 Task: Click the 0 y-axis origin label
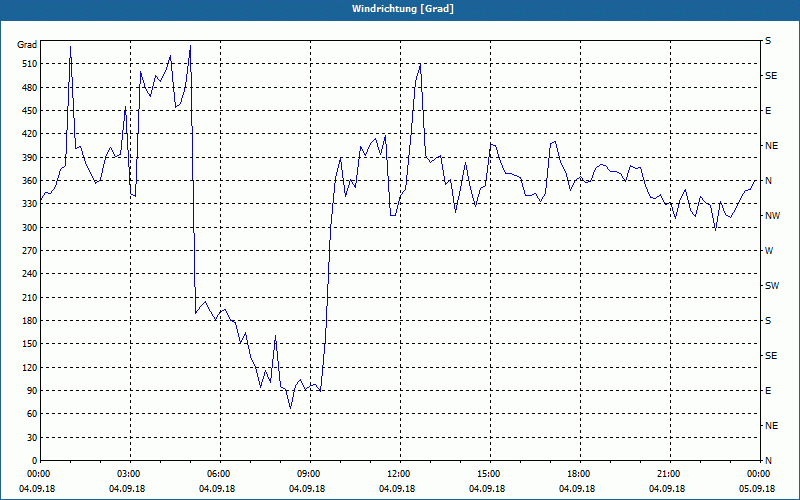click(x=35, y=461)
